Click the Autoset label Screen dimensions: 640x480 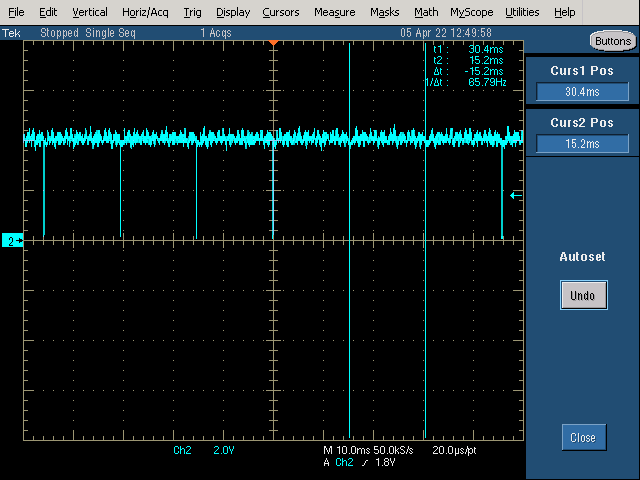tap(582, 257)
